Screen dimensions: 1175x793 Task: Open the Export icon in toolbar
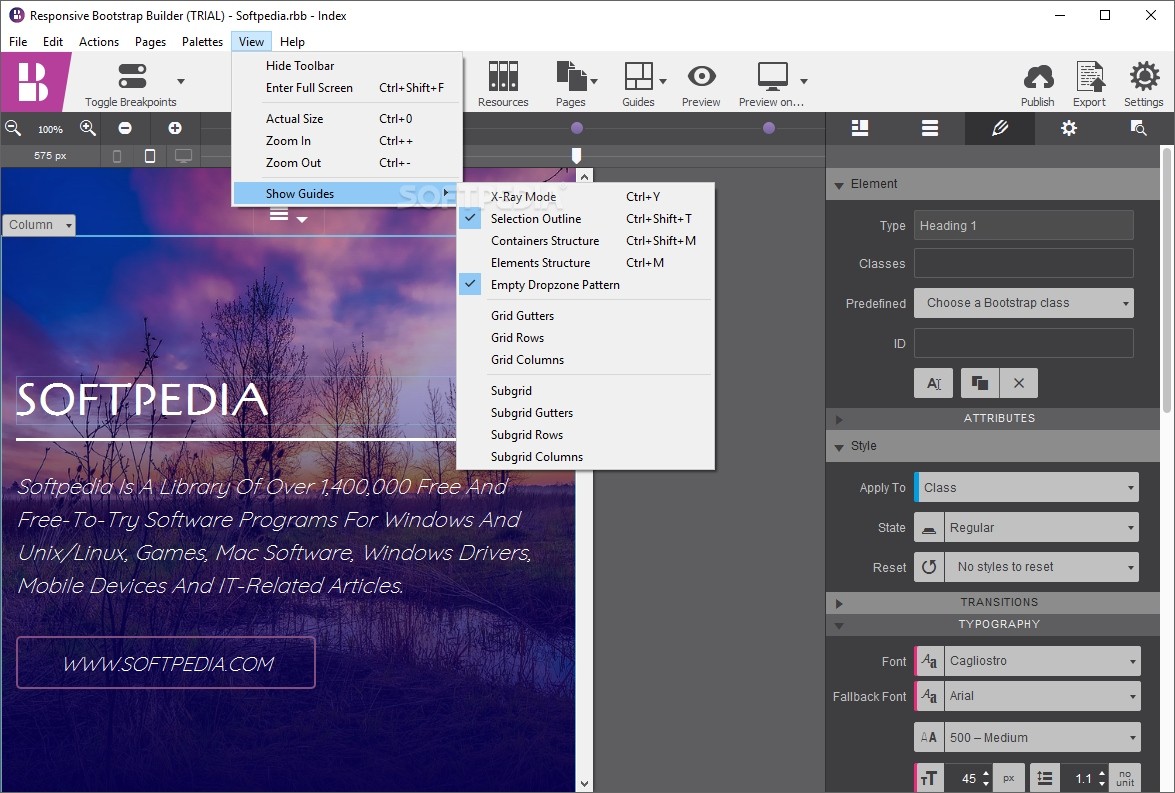[x=1089, y=78]
